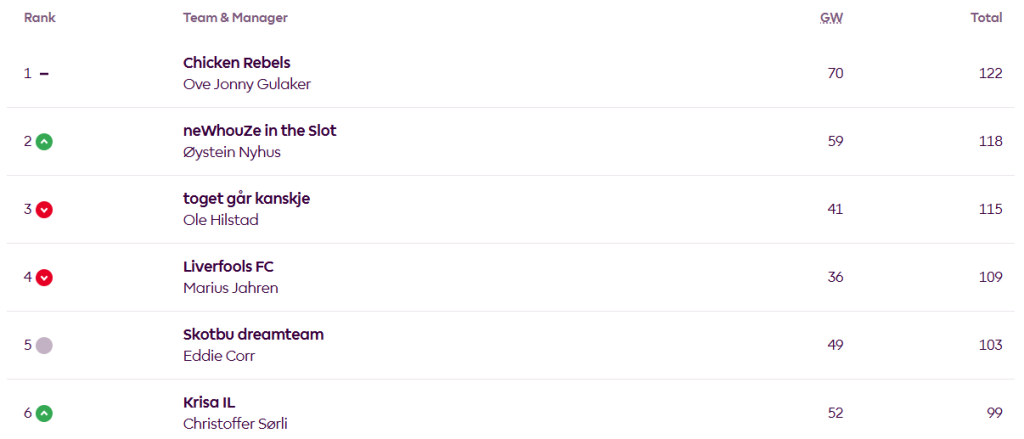Click the red down-arrow beside rank 4
Image resolution: width=1024 pixels, height=439 pixels.
click(44, 277)
